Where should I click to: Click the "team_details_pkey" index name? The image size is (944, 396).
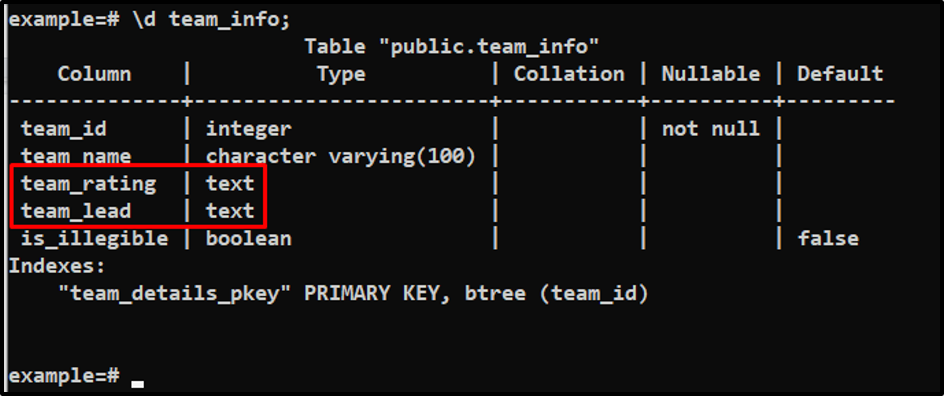175,294
